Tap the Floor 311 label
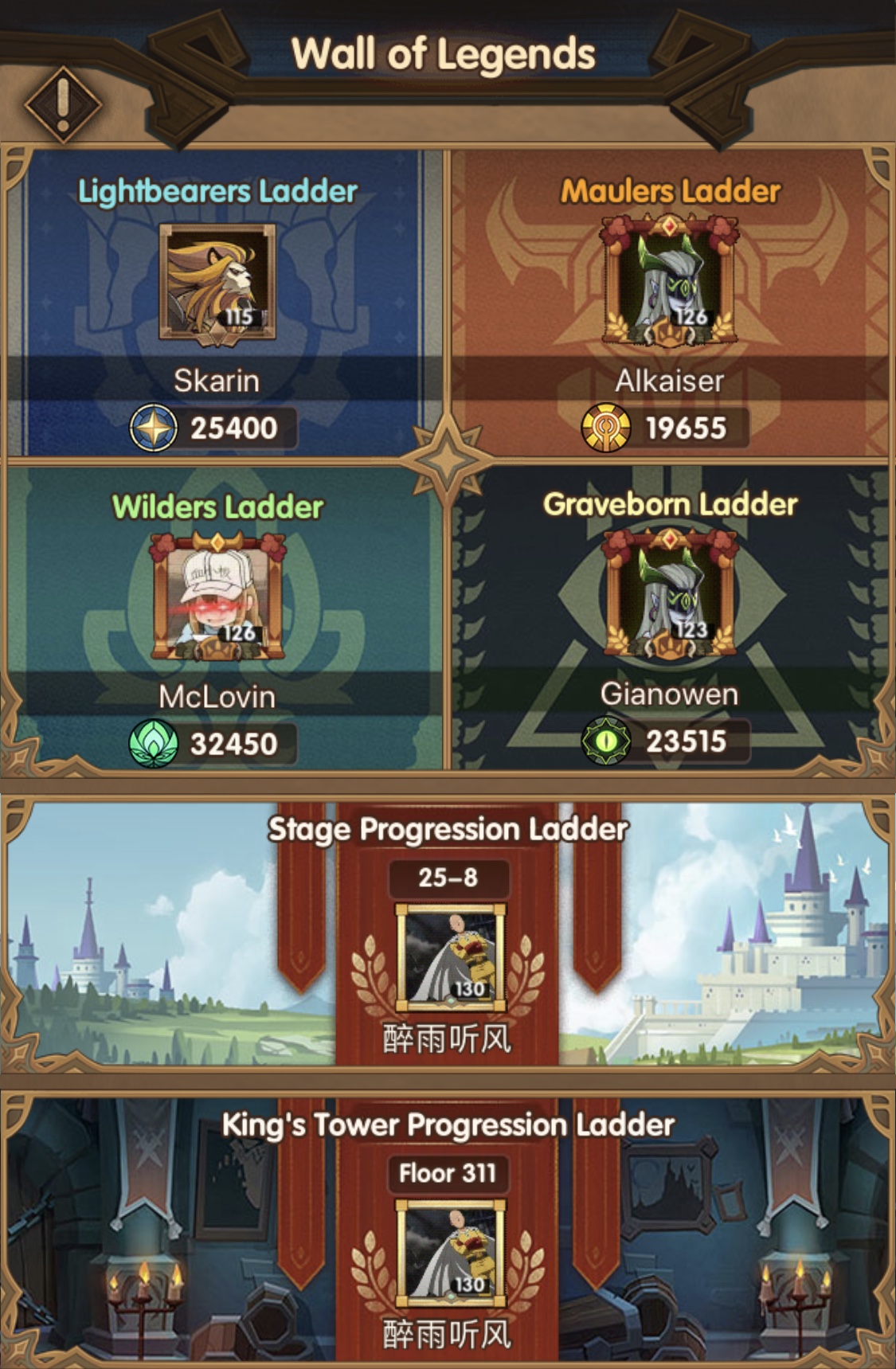 click(x=448, y=1173)
